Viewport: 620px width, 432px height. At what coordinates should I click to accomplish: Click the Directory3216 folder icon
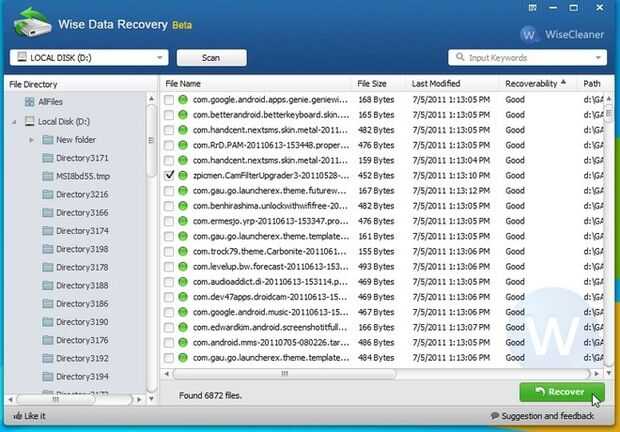47,194
